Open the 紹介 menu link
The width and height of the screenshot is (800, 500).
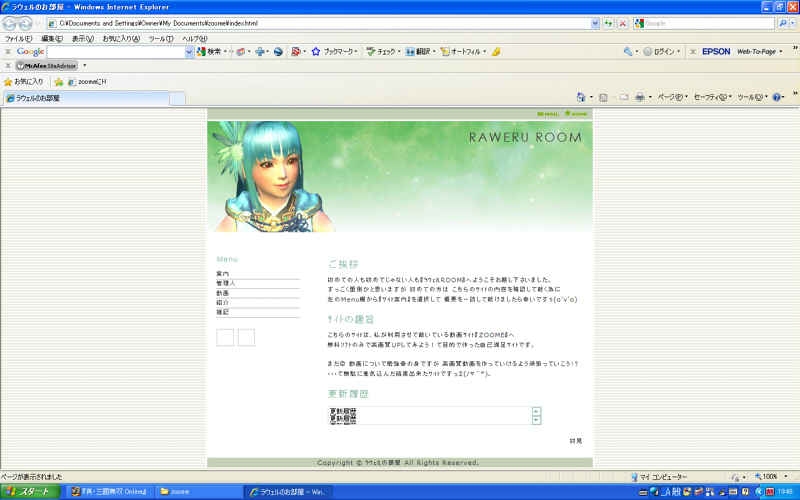coord(222,303)
